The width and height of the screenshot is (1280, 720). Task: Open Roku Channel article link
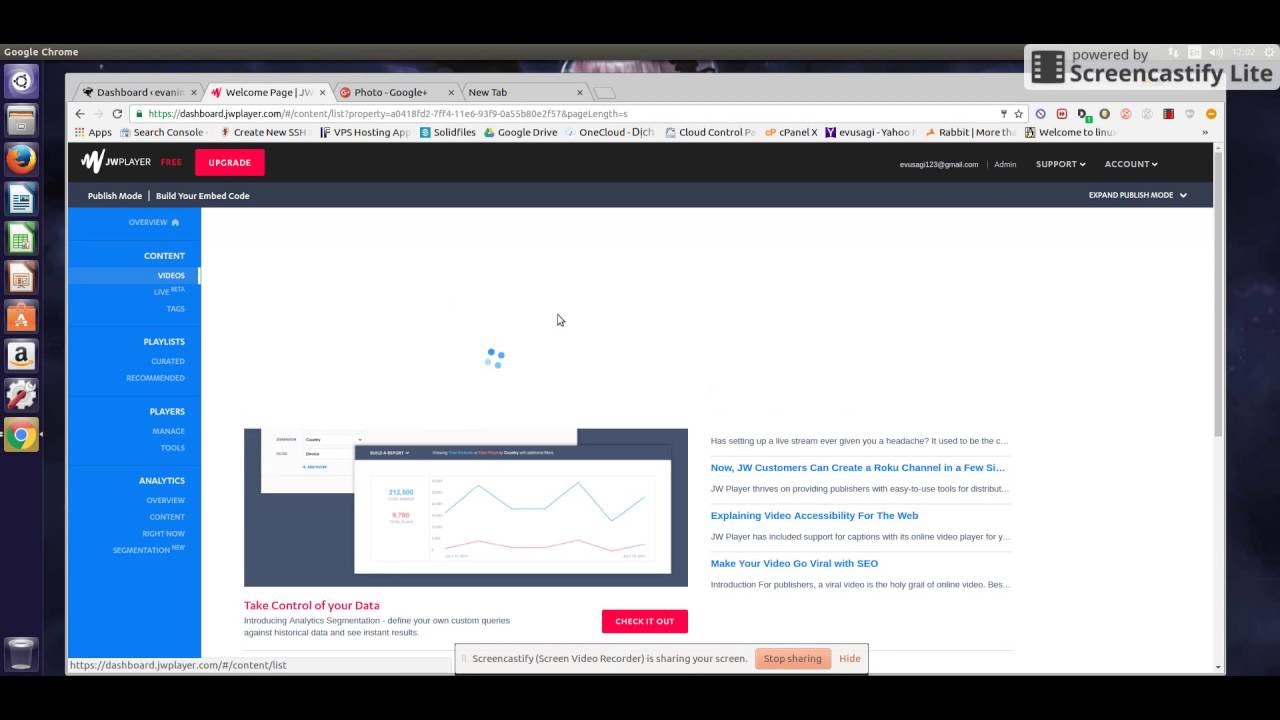[858, 467]
